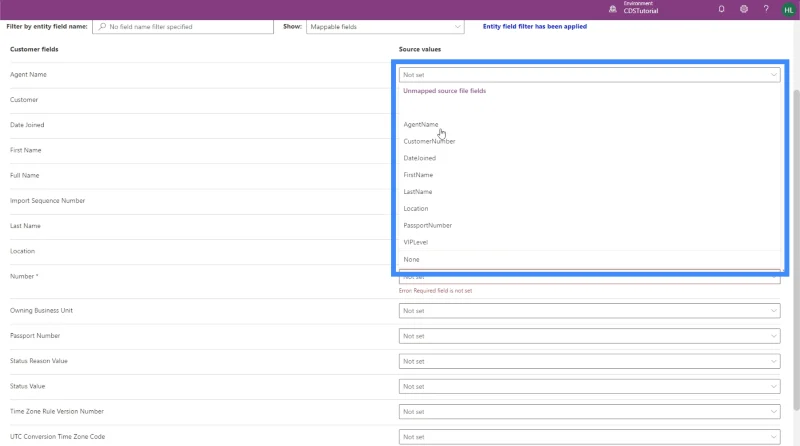Focus the entity field name filter box
800x446 pixels.
point(183,27)
